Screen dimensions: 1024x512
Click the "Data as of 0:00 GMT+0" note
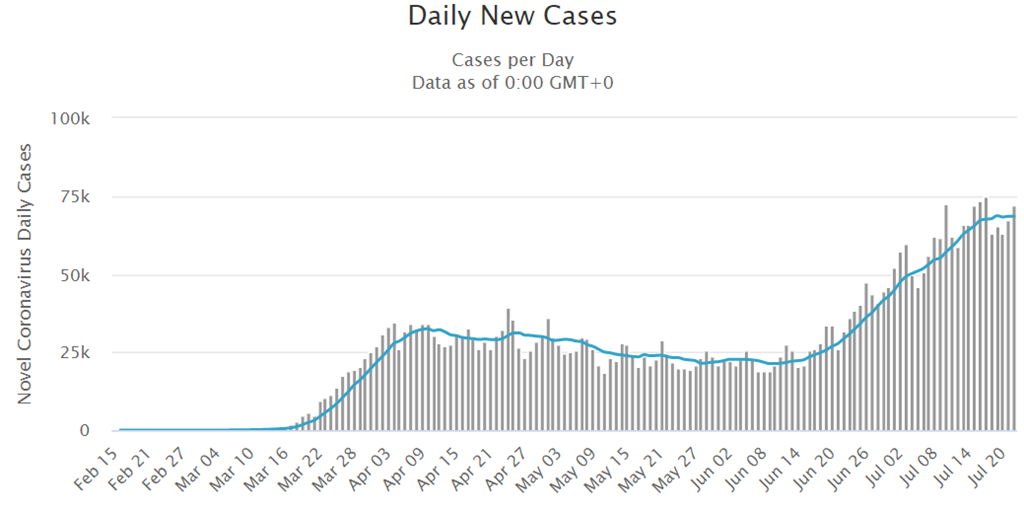point(512,83)
